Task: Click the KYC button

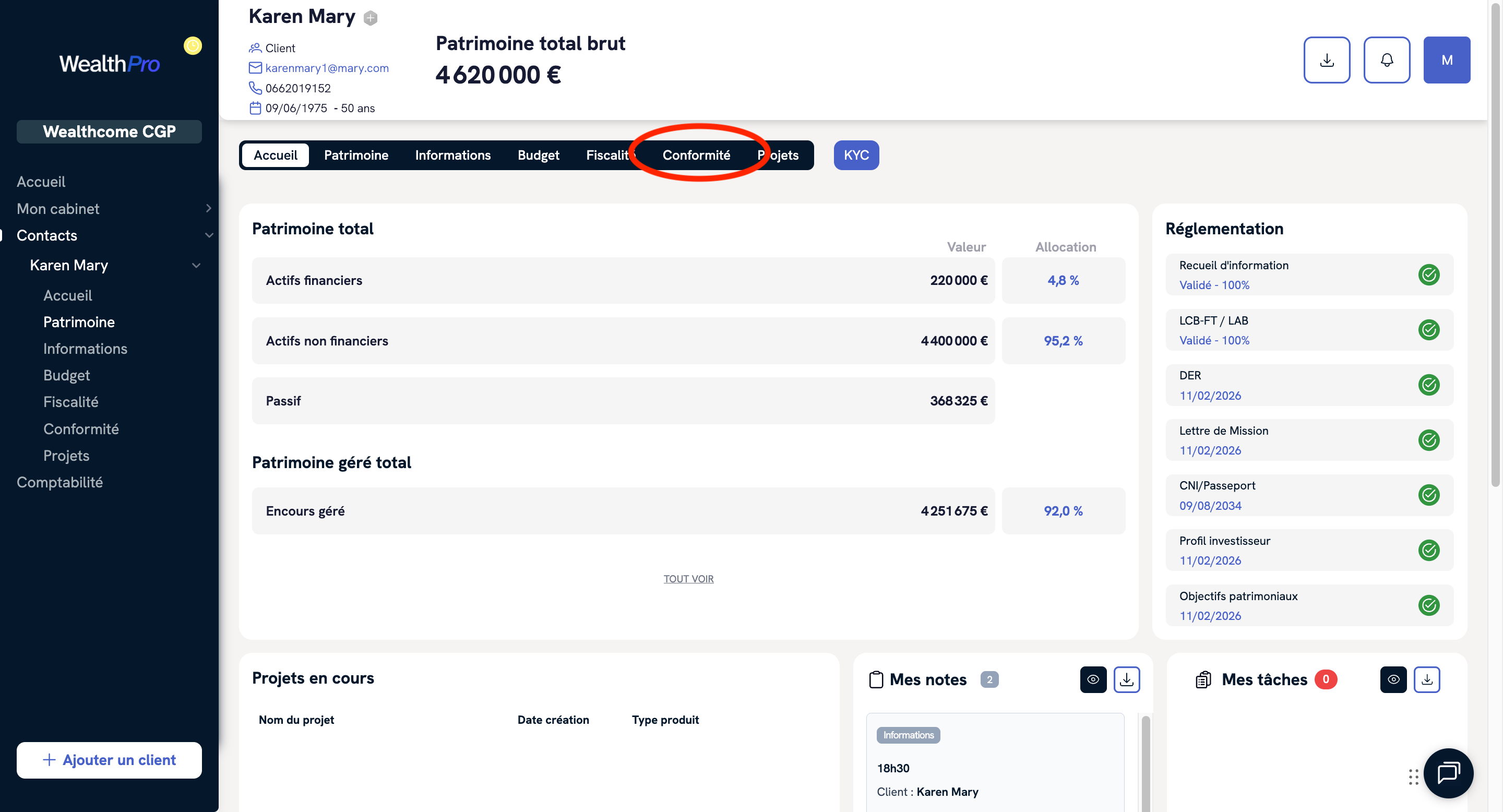Action: click(x=856, y=155)
